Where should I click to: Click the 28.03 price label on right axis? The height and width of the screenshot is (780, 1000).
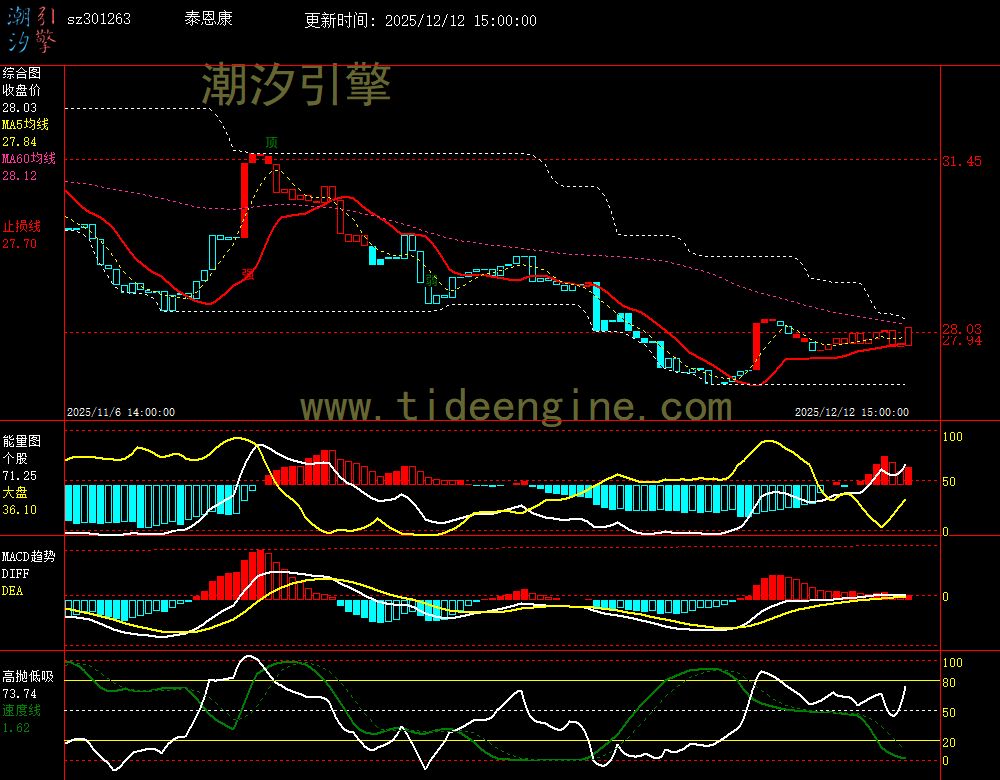point(961,328)
